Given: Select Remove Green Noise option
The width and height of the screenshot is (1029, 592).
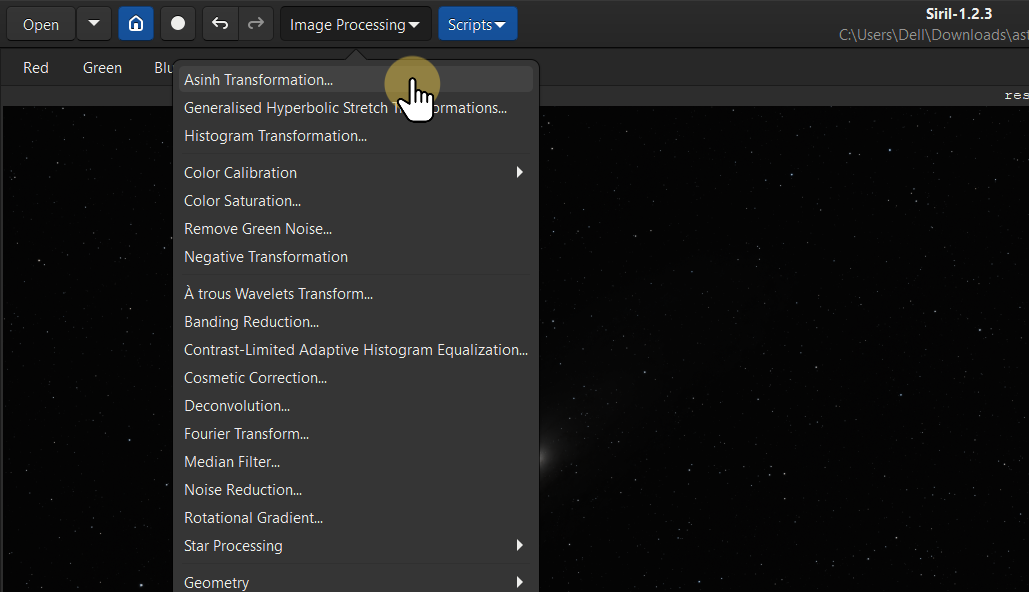Looking at the screenshot, I should click(258, 229).
